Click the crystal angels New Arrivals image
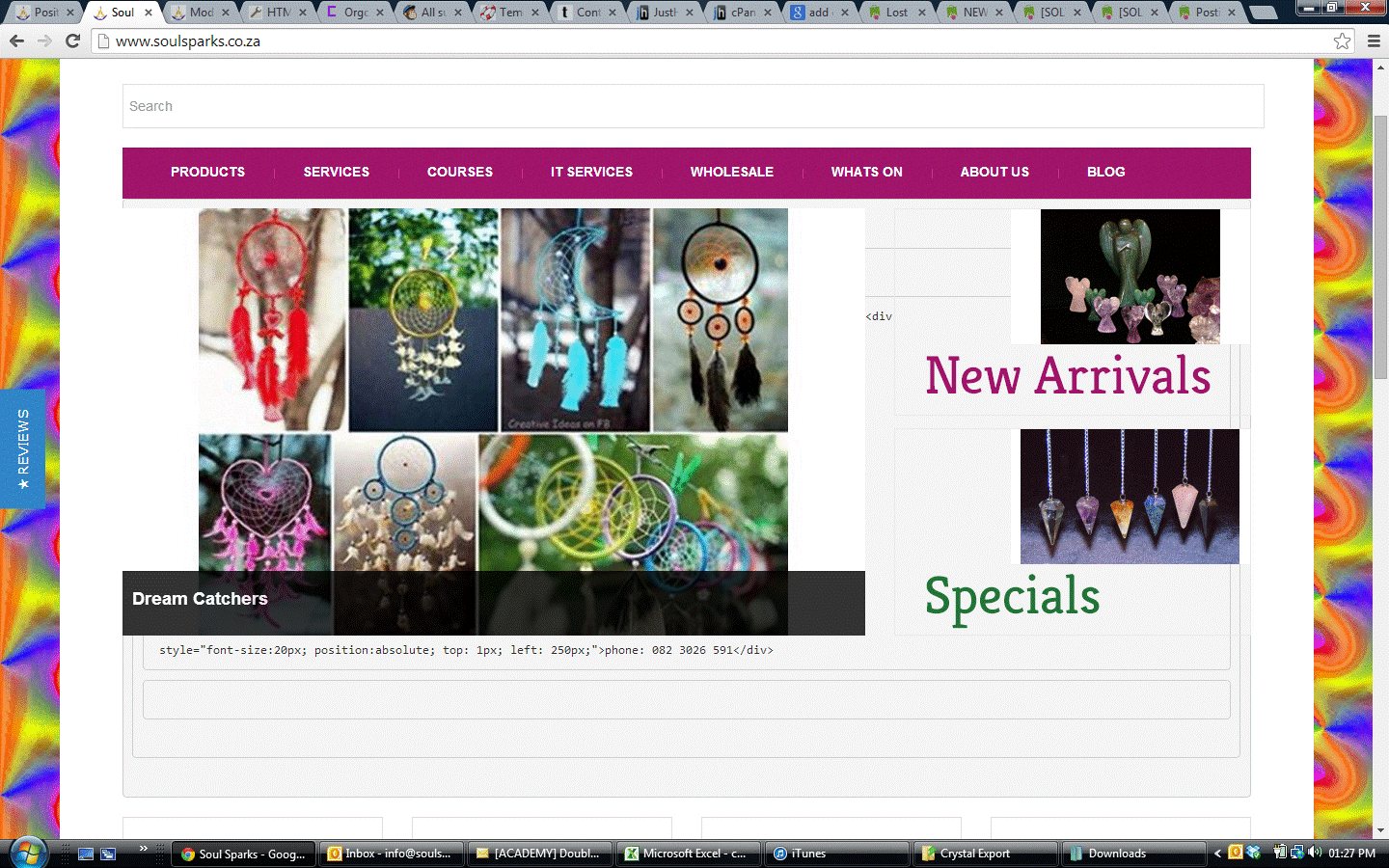This screenshot has height=868, width=1389. pos(1130,277)
